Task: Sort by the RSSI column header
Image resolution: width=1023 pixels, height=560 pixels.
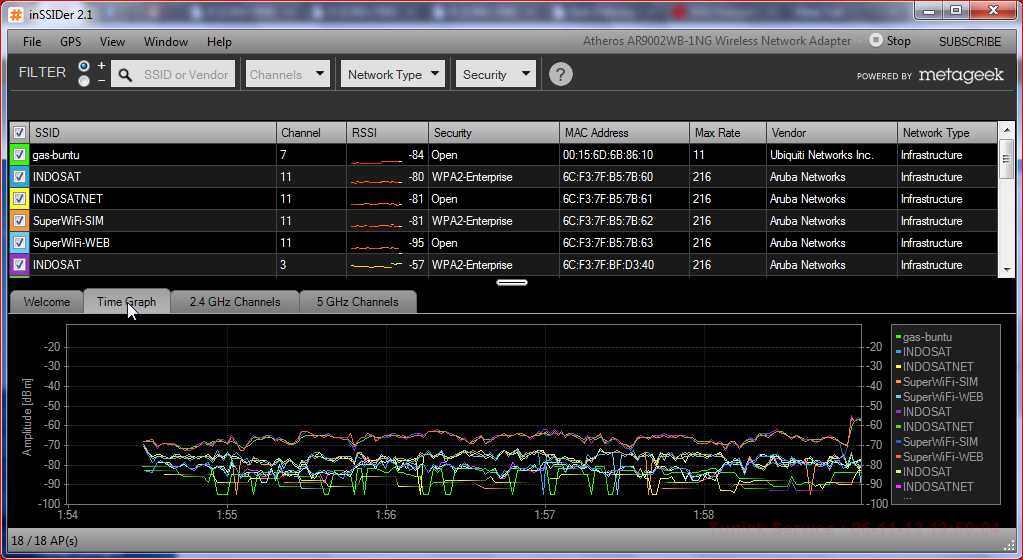Action: (388, 132)
